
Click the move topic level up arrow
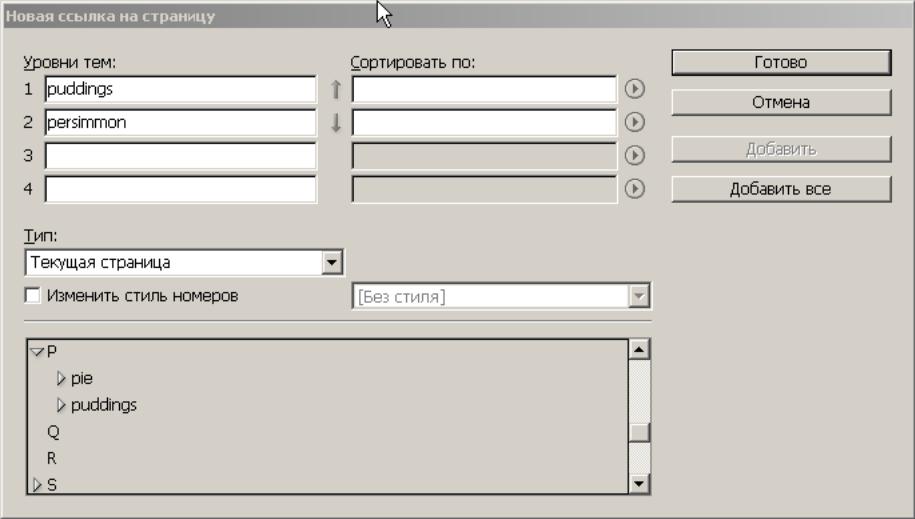pyautogui.click(x=336, y=89)
